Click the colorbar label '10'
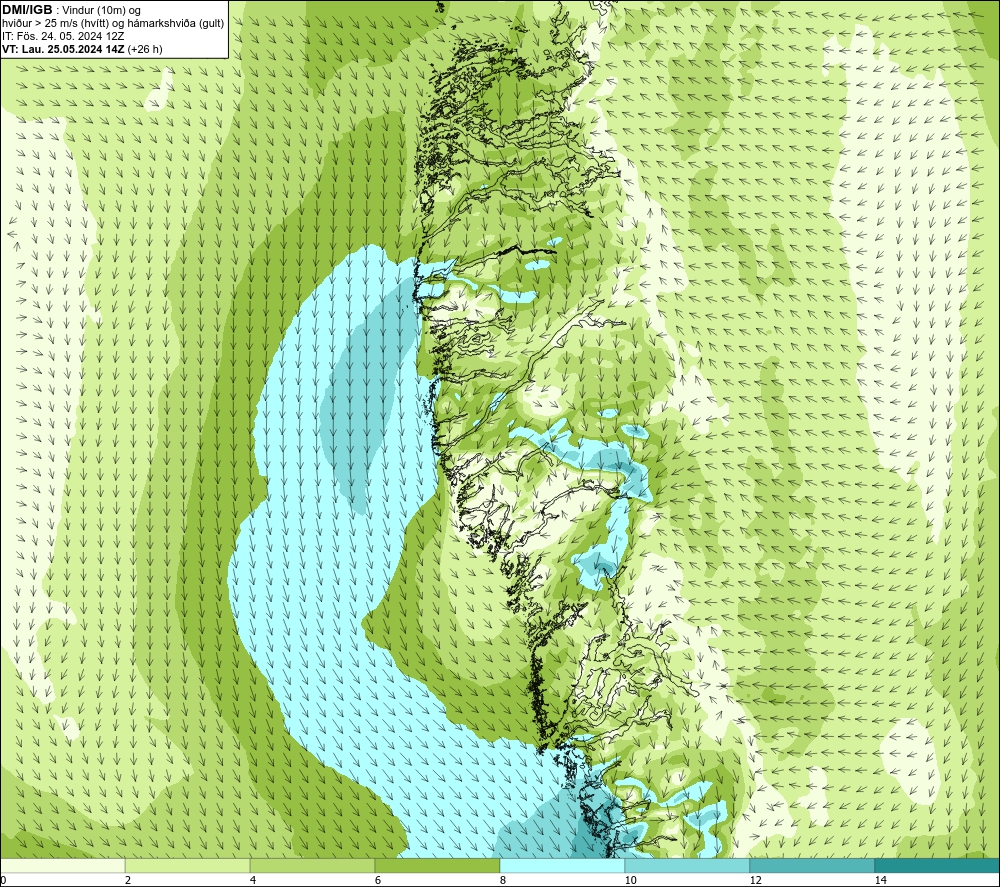This screenshot has width=1000, height=887. [630, 881]
